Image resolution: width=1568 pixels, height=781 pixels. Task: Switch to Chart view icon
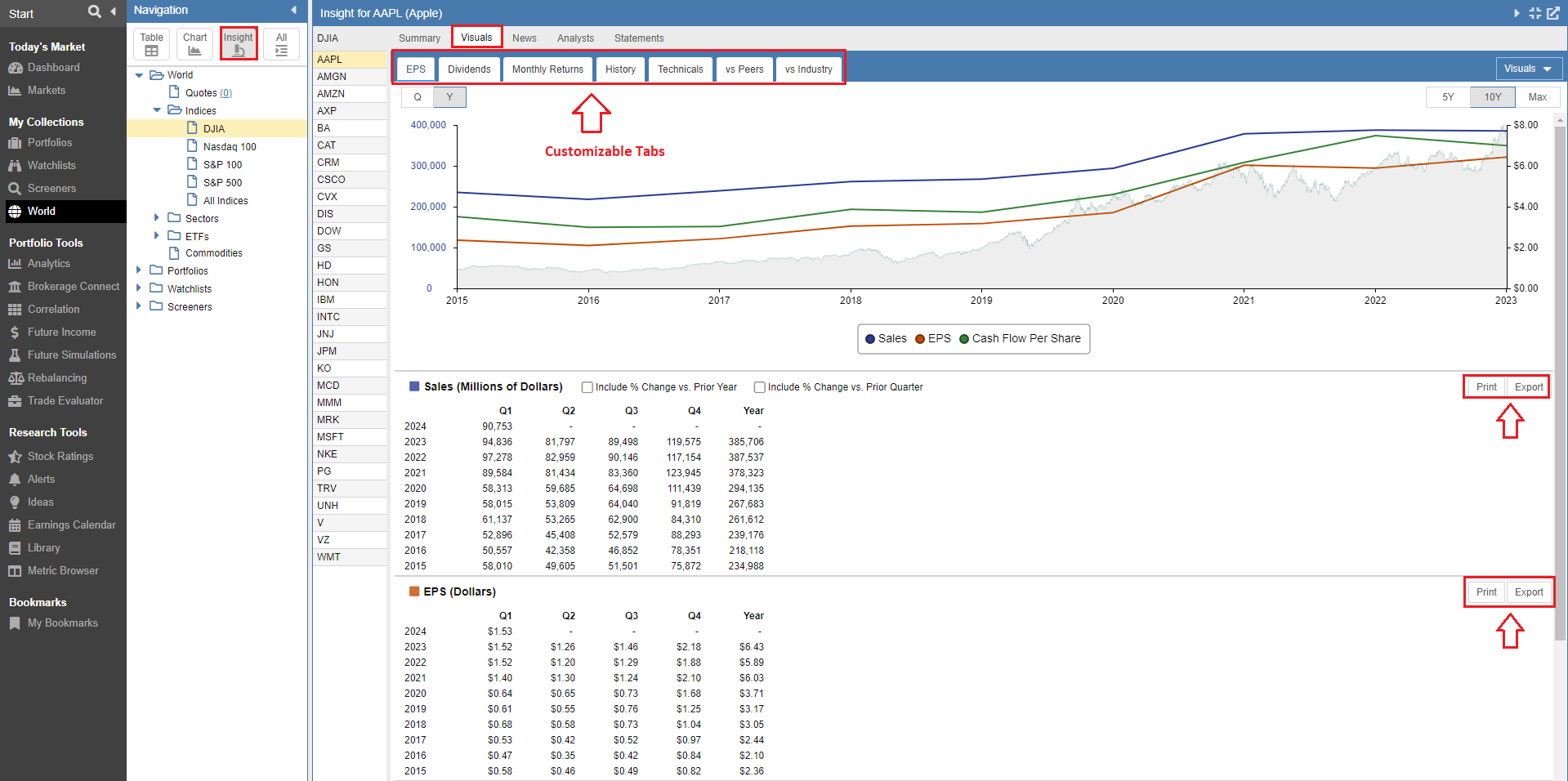(194, 44)
